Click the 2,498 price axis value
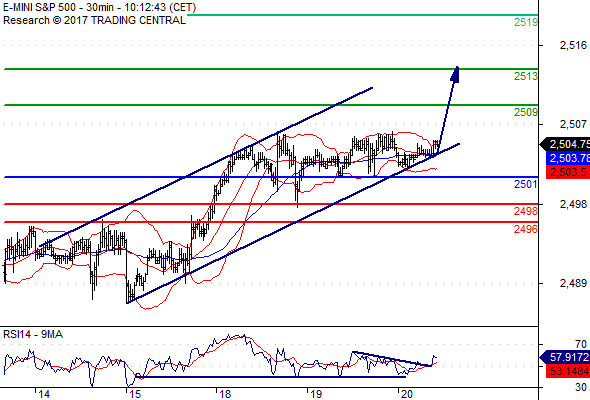The height and width of the screenshot is (400, 590). (x=573, y=204)
